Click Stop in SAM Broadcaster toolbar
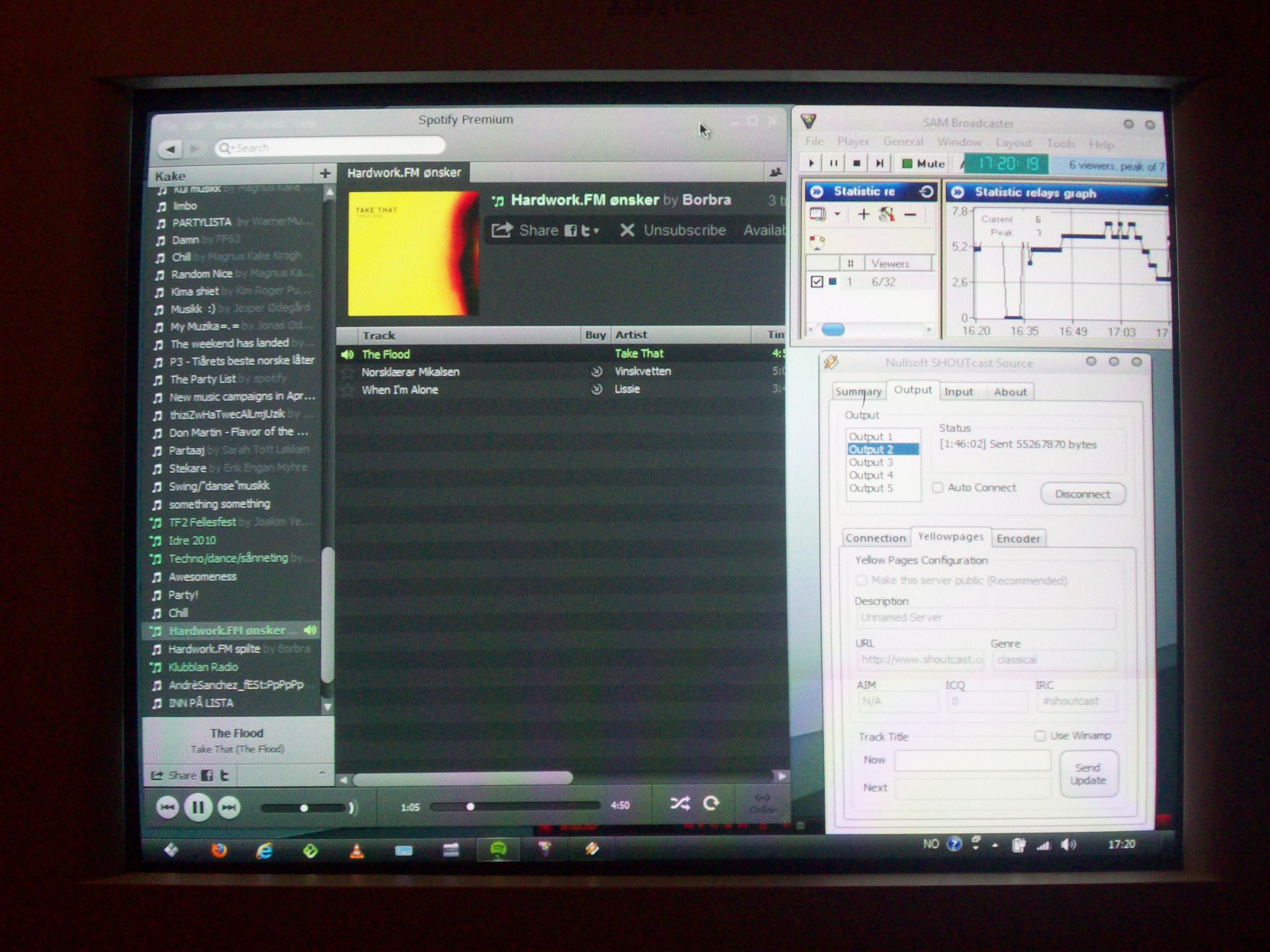 856,164
